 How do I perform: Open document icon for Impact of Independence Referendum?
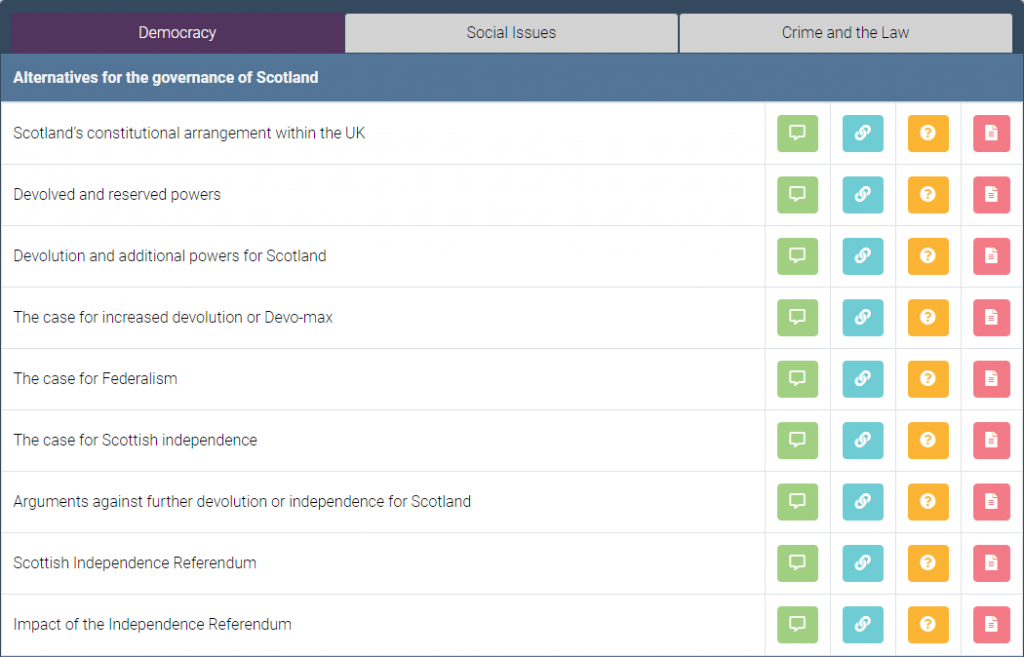(x=991, y=624)
